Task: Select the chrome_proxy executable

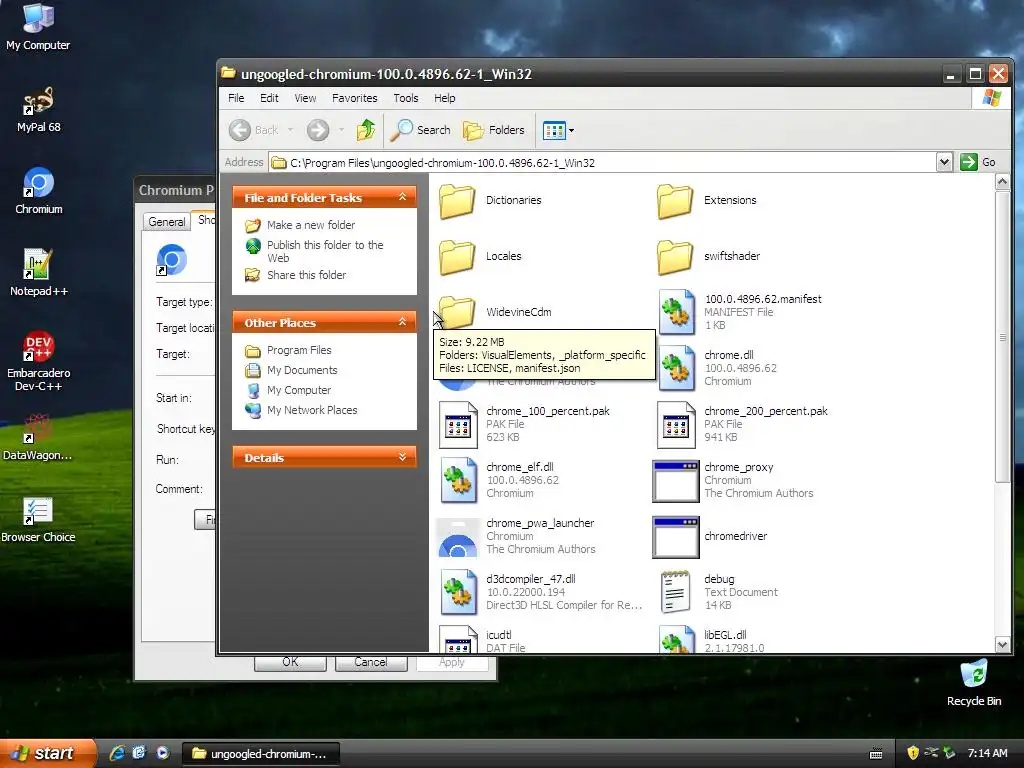Action: pyautogui.click(x=733, y=481)
